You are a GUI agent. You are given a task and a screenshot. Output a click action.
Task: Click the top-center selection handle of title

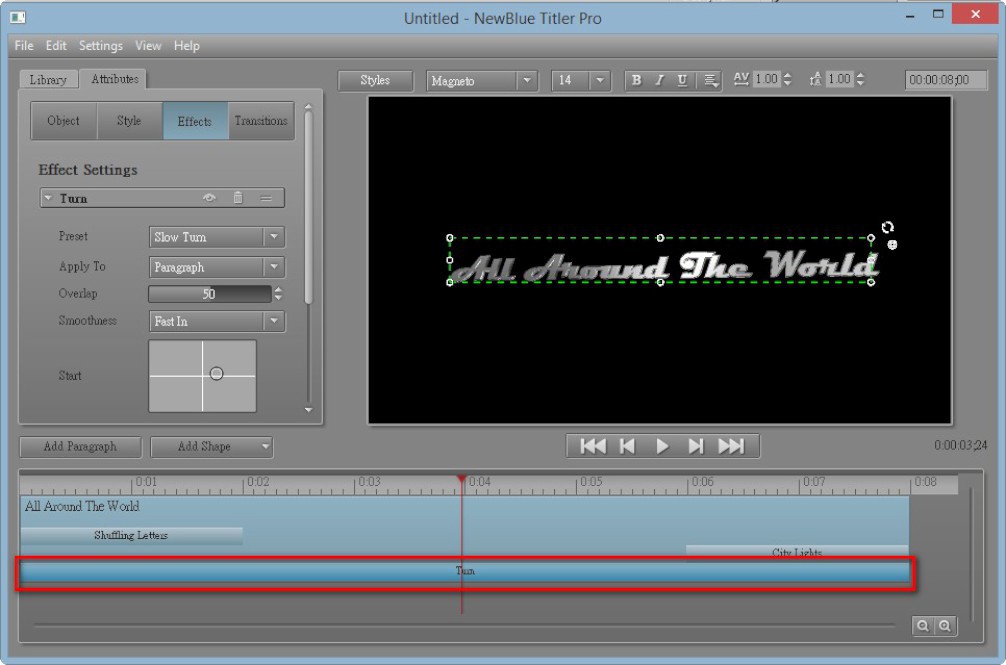(x=660, y=238)
